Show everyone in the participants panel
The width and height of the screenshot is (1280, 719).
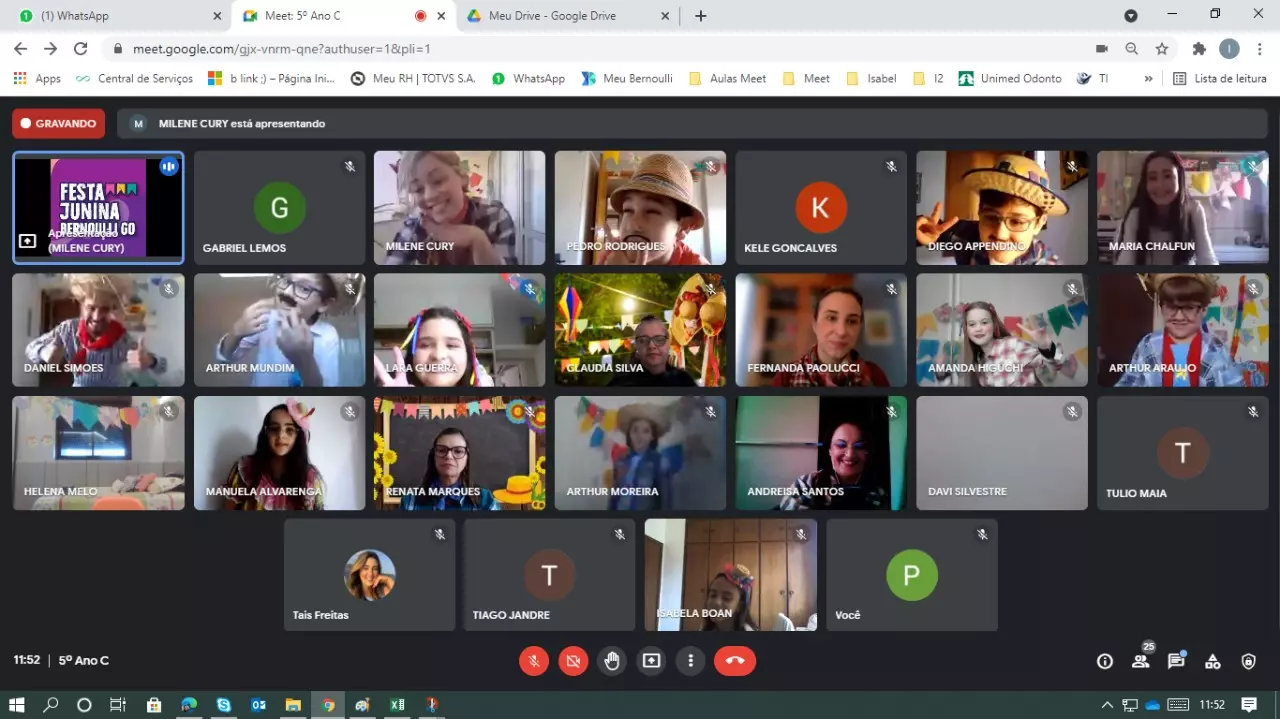coord(1140,661)
